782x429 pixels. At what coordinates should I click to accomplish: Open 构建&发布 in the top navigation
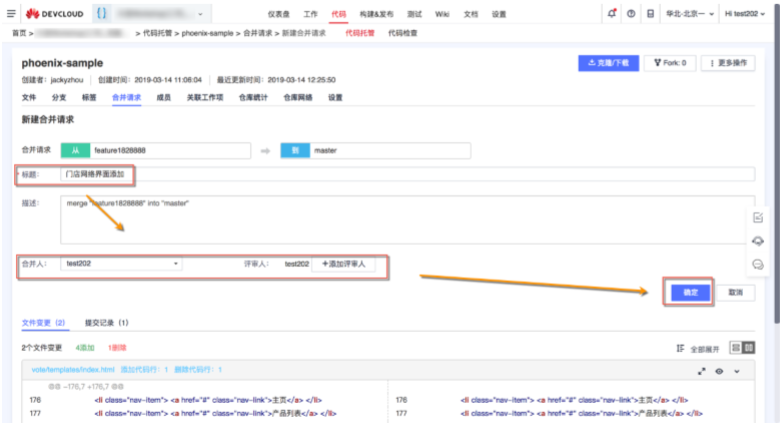tap(376, 14)
